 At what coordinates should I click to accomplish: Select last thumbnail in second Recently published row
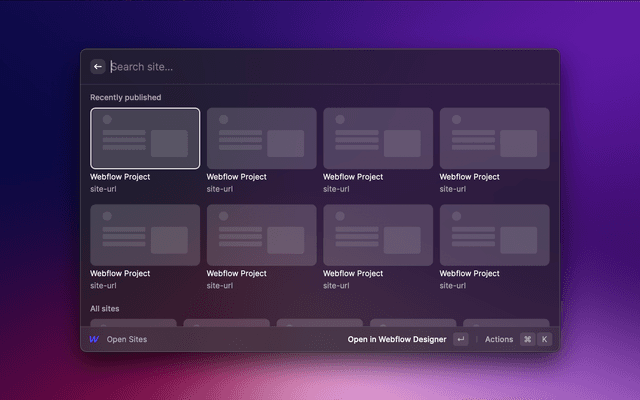495,235
